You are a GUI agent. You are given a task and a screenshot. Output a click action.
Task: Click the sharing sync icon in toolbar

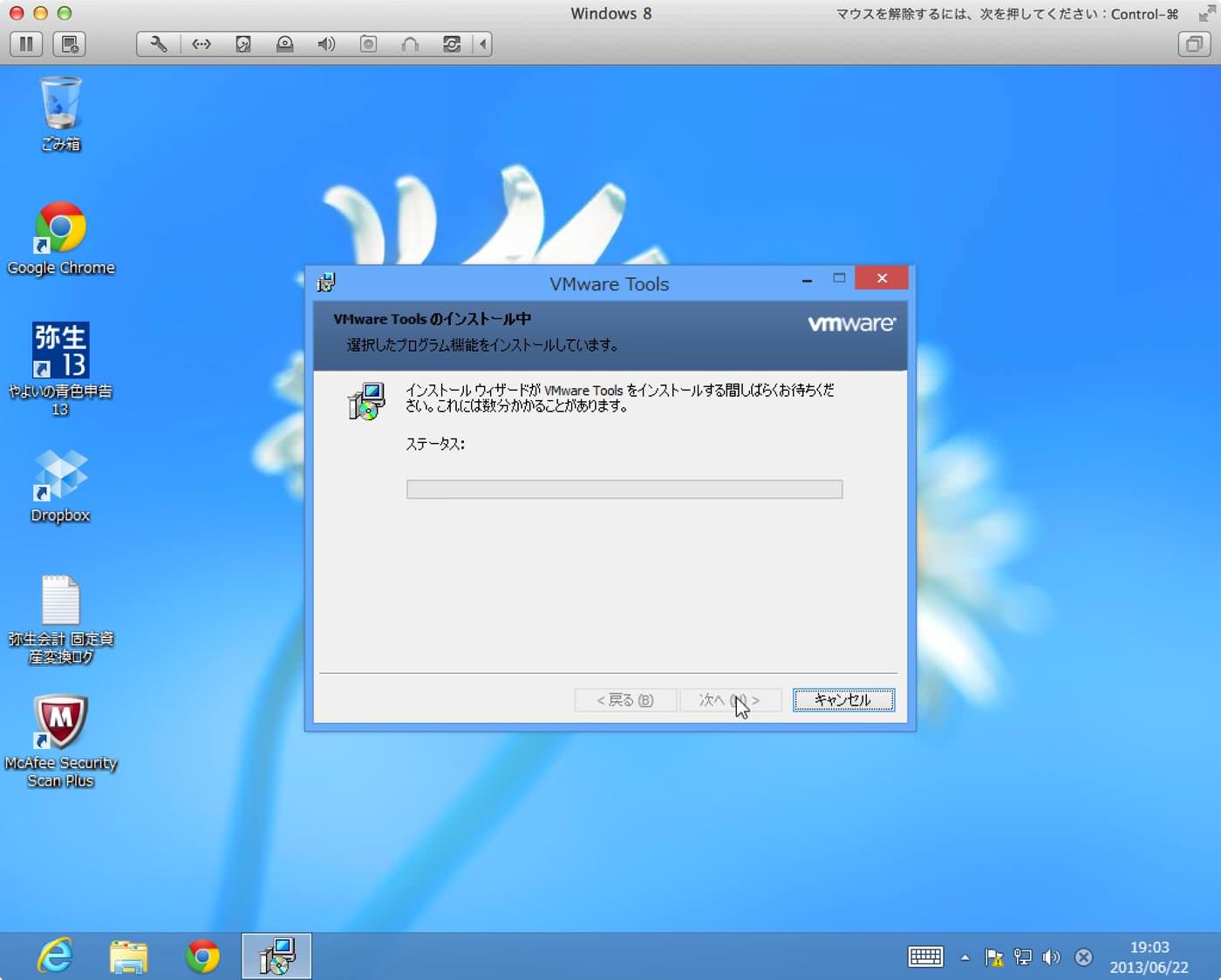(x=452, y=44)
